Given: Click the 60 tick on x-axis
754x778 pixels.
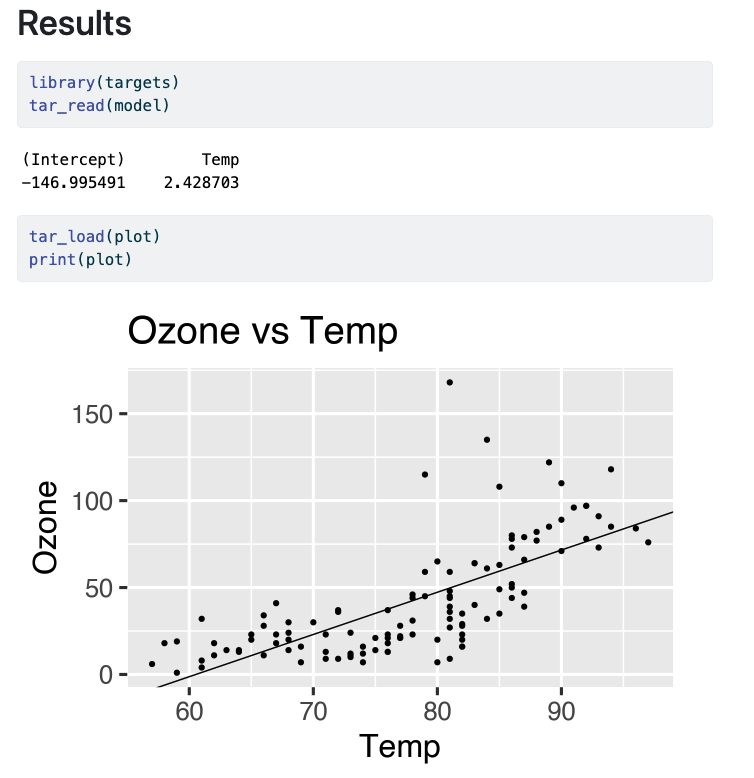Looking at the screenshot, I should tap(190, 711).
